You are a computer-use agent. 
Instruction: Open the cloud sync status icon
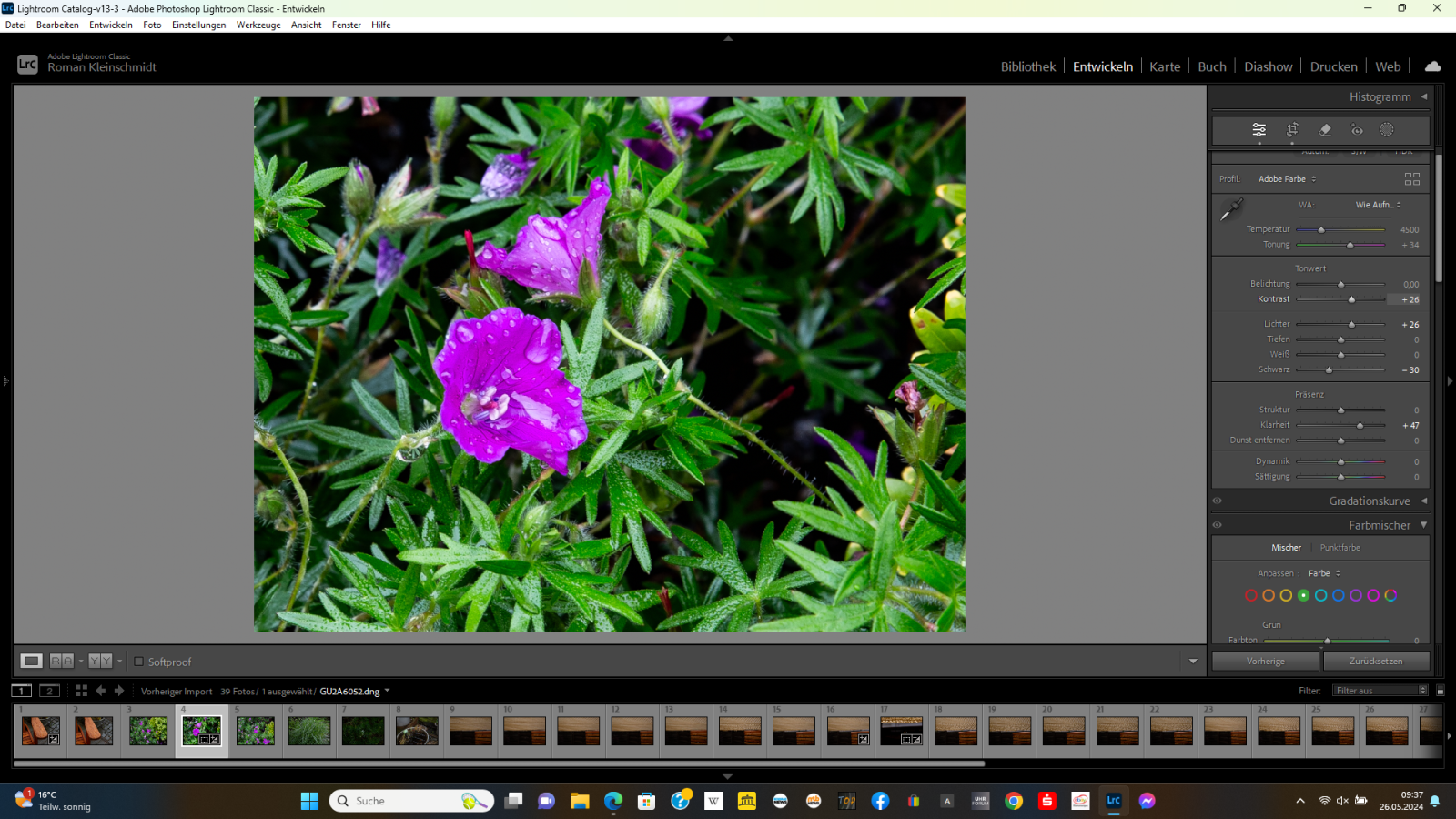(1432, 66)
